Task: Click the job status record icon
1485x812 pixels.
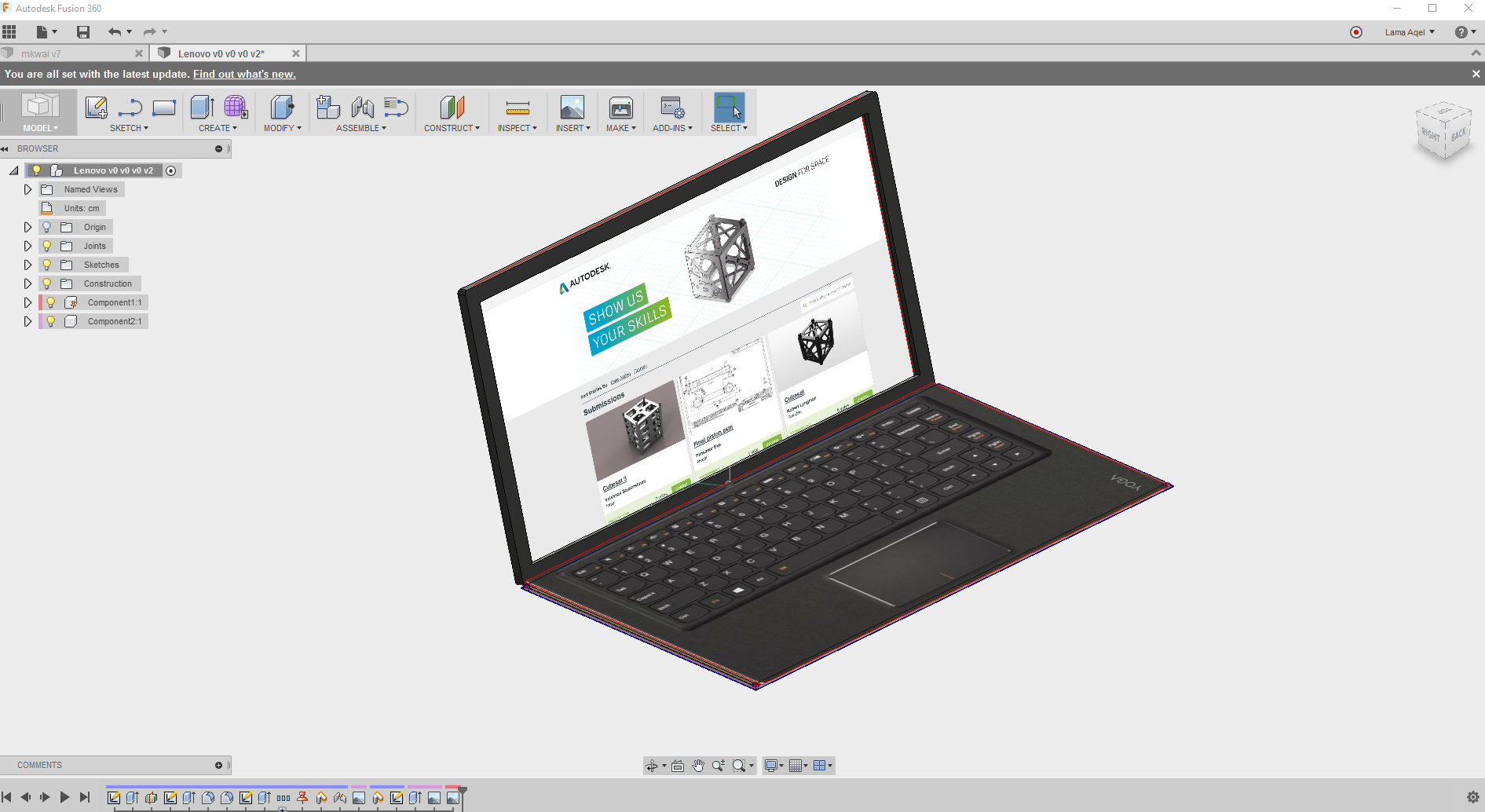Action: 1356,32
